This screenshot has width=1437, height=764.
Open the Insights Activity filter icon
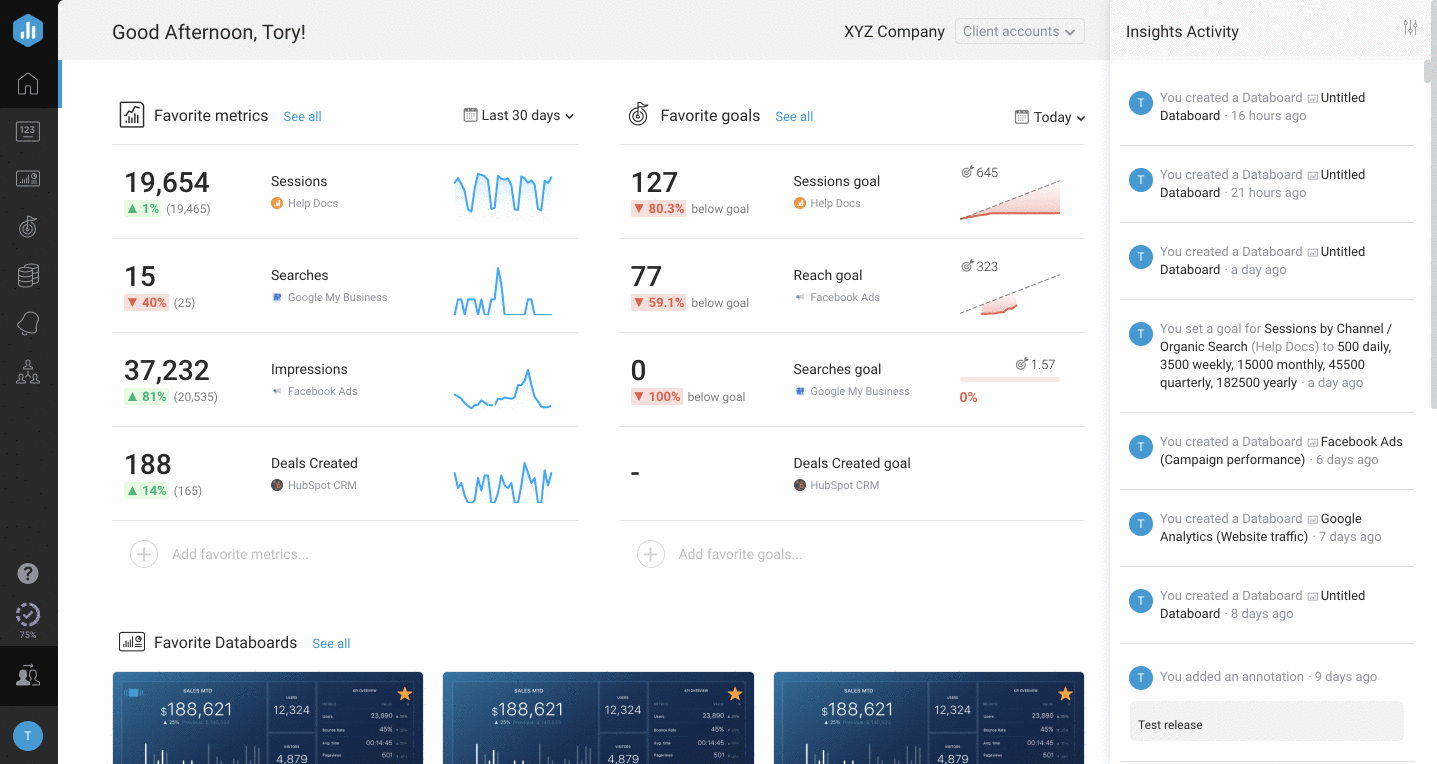click(x=1410, y=27)
